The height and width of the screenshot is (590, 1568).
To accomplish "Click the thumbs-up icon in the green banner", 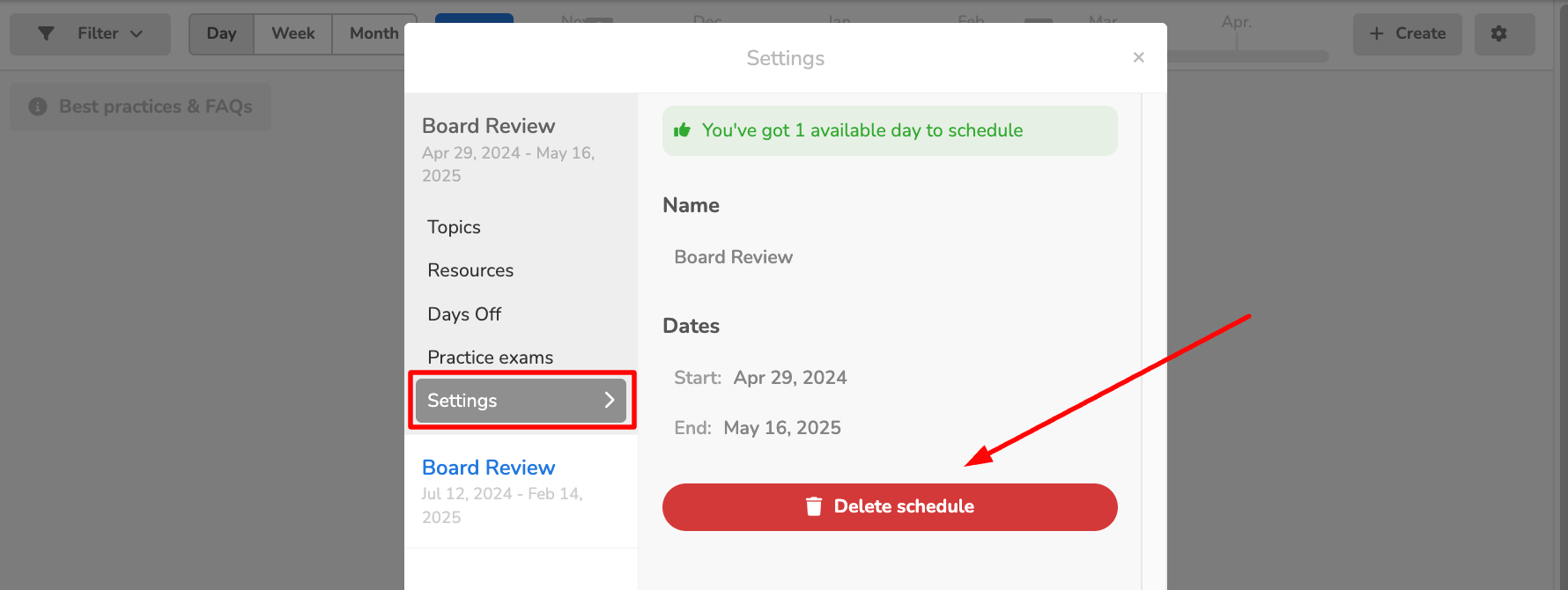I will [x=682, y=130].
